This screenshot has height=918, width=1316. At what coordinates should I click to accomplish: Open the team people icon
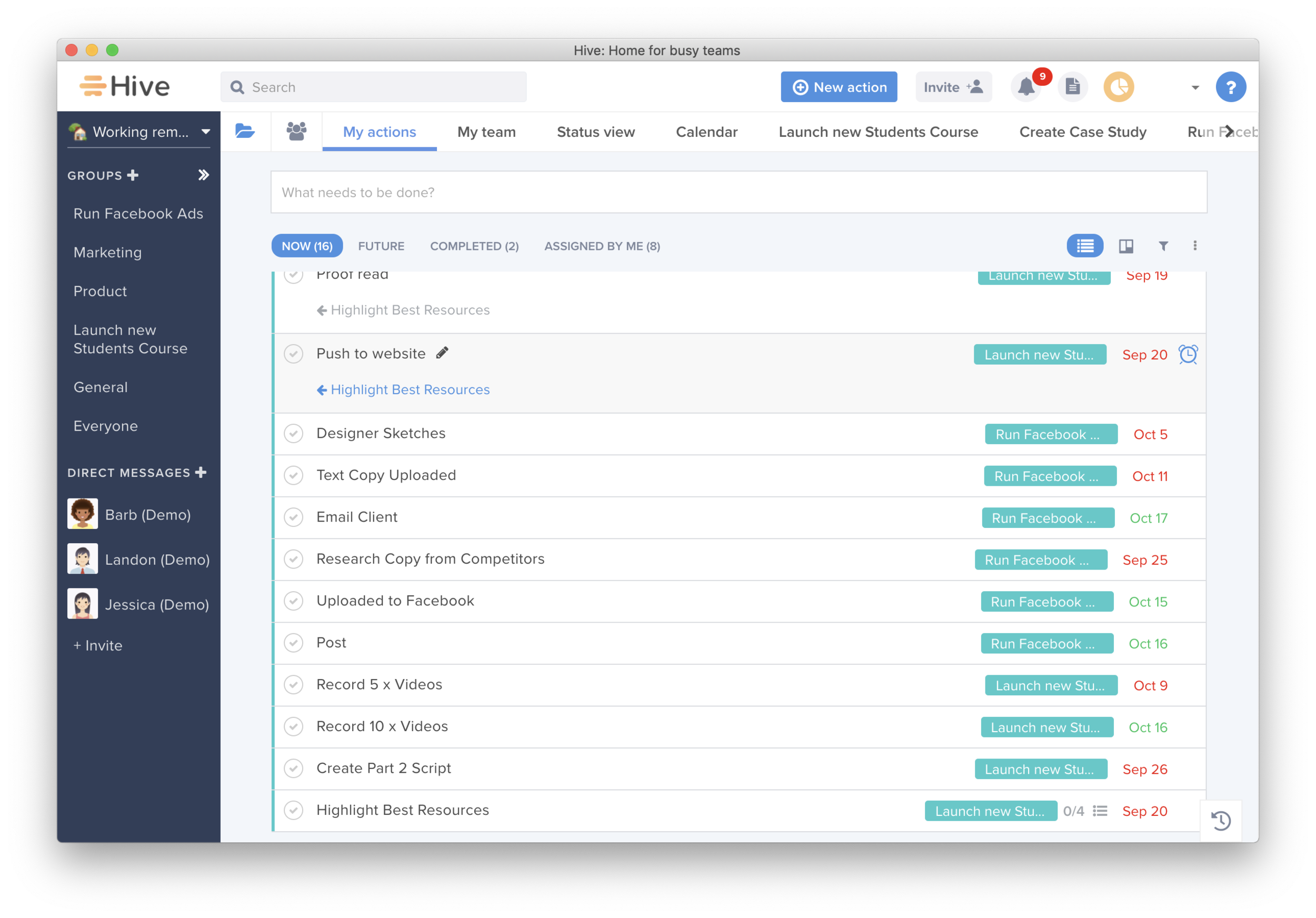[296, 131]
